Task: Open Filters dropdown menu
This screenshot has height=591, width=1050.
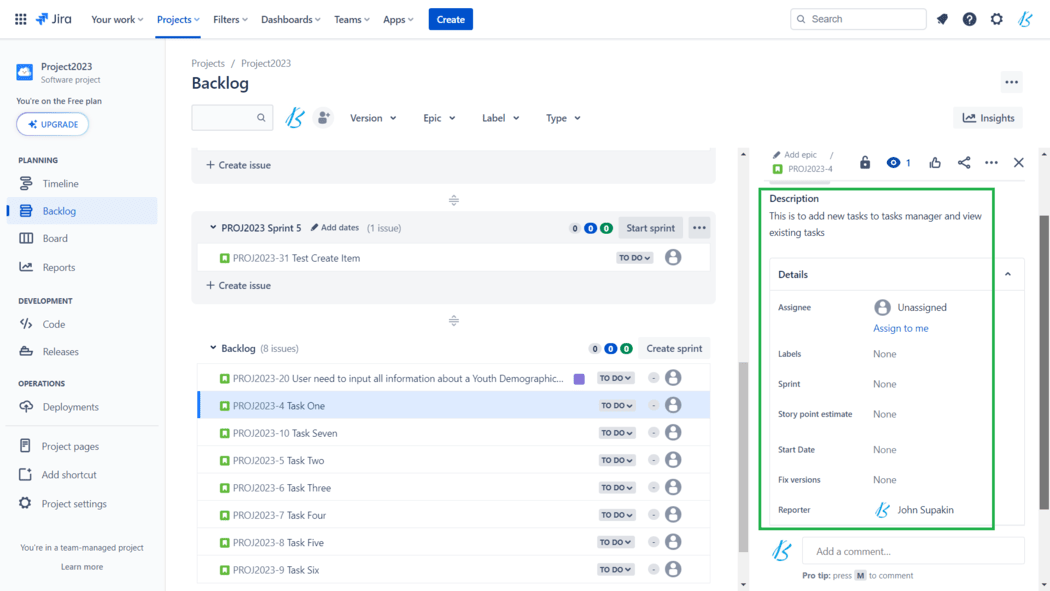Action: [230, 19]
